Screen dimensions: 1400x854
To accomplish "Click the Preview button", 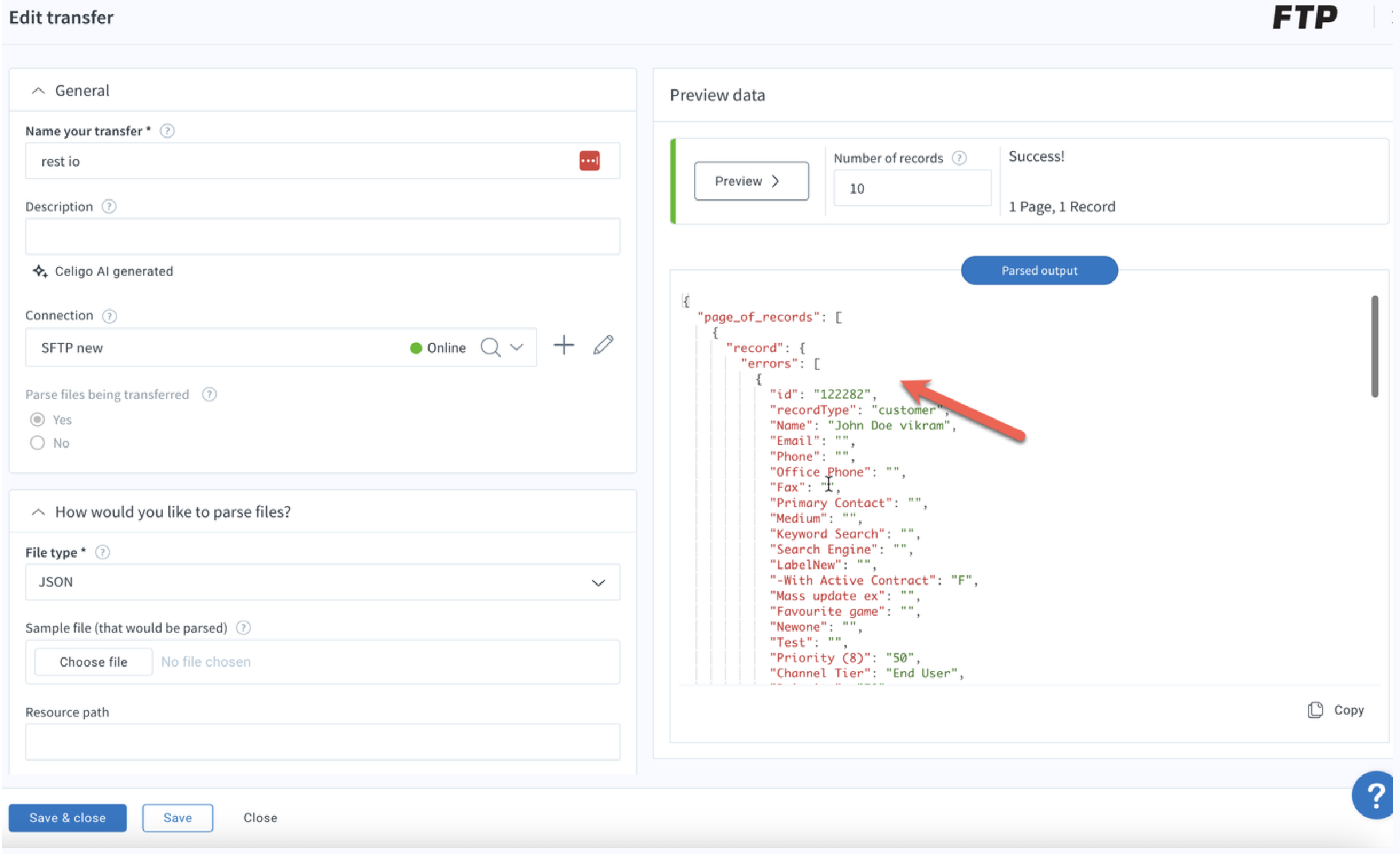I will coord(751,181).
